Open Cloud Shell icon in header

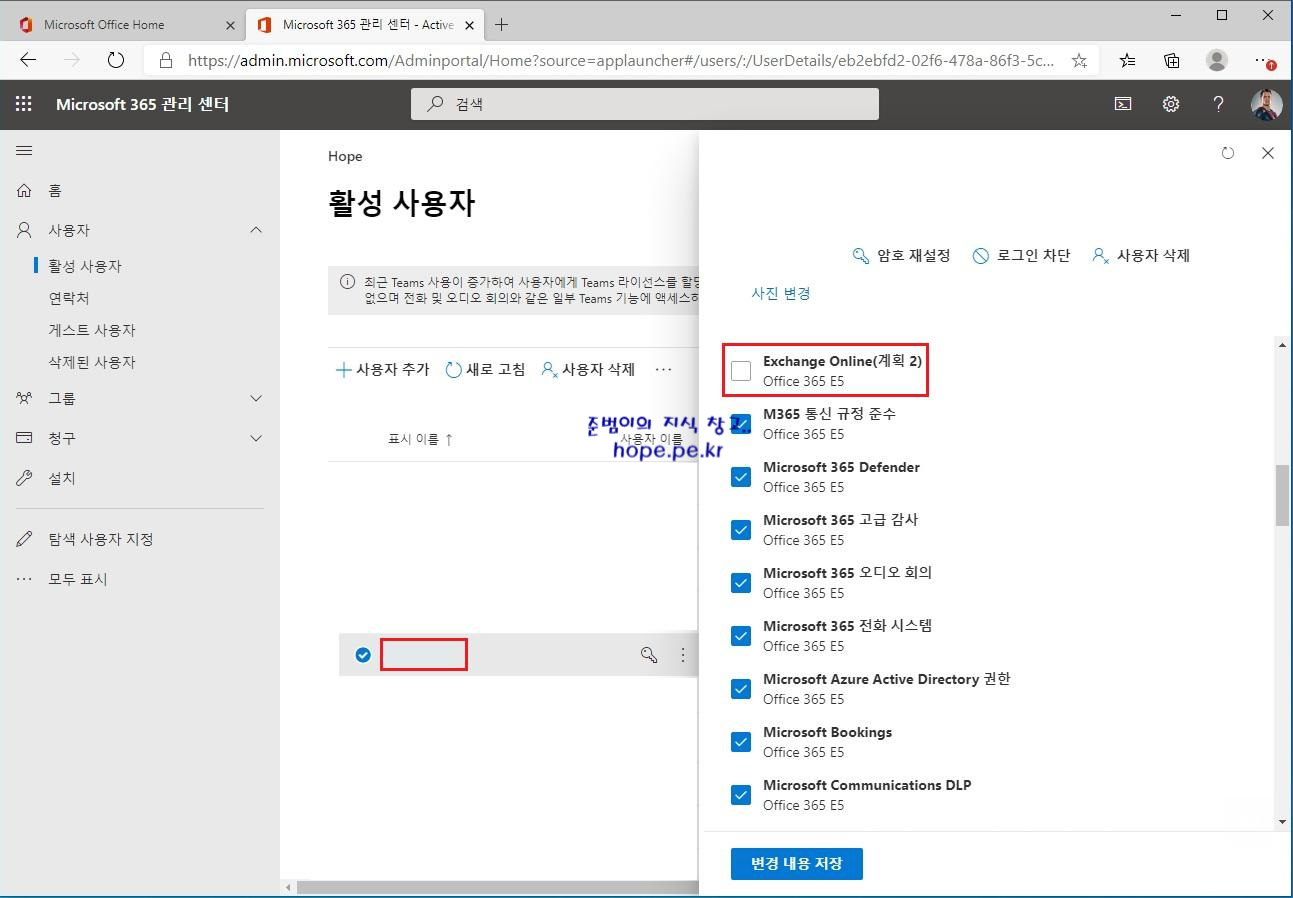tap(1123, 104)
